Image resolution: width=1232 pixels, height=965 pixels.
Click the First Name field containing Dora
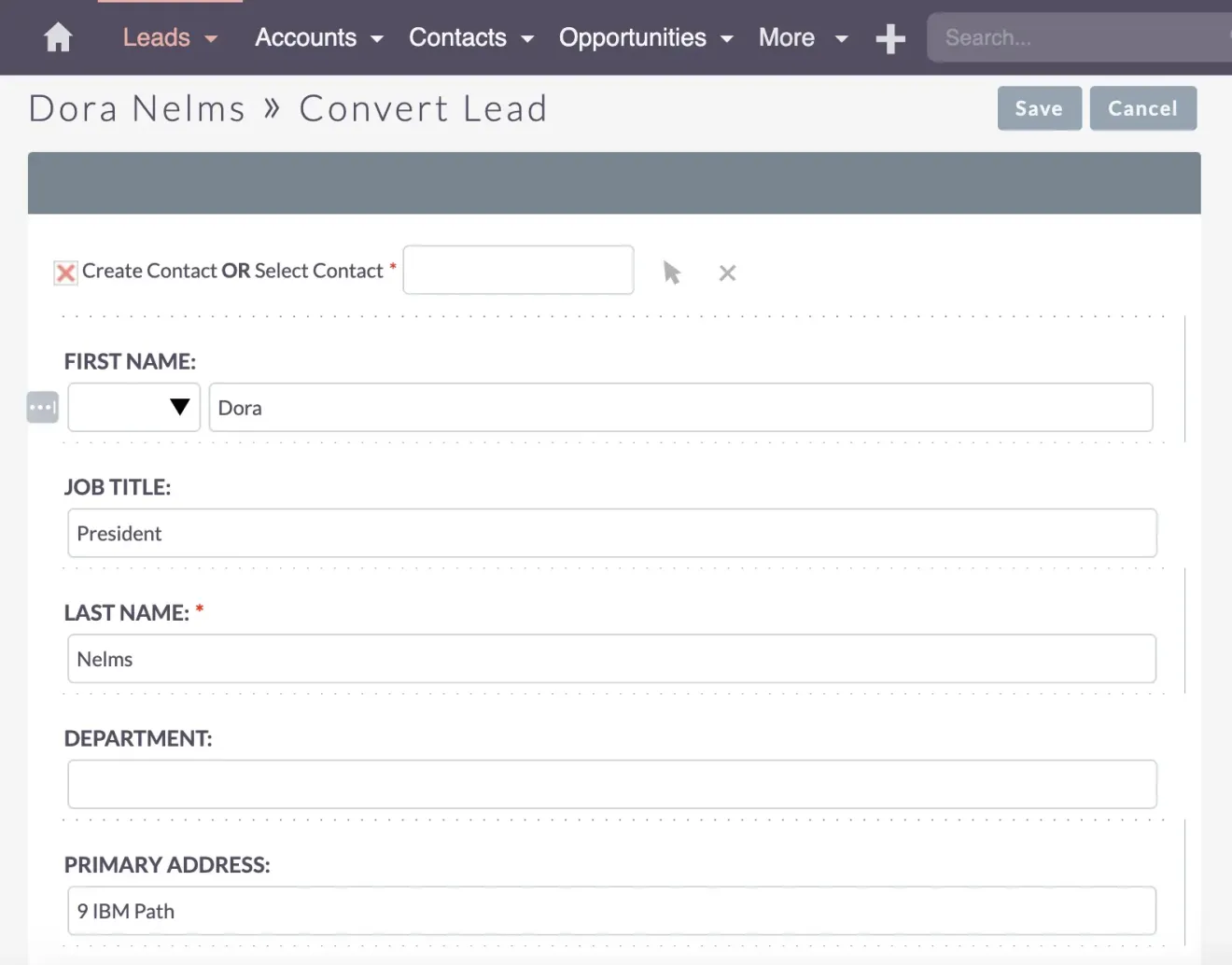(x=680, y=407)
